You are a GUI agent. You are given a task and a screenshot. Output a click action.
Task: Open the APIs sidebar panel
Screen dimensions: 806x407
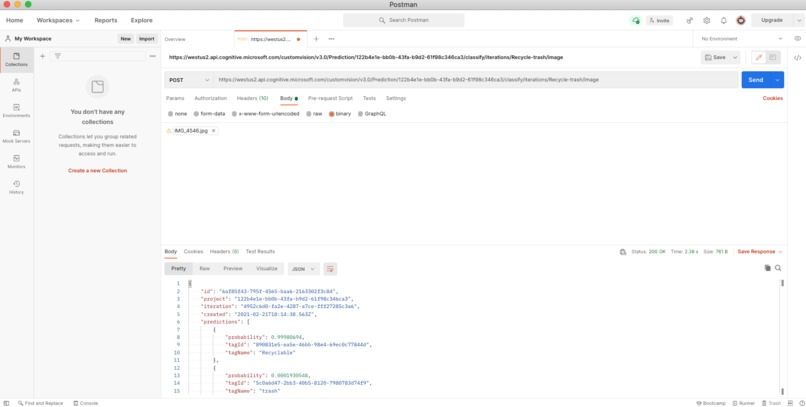(16, 85)
